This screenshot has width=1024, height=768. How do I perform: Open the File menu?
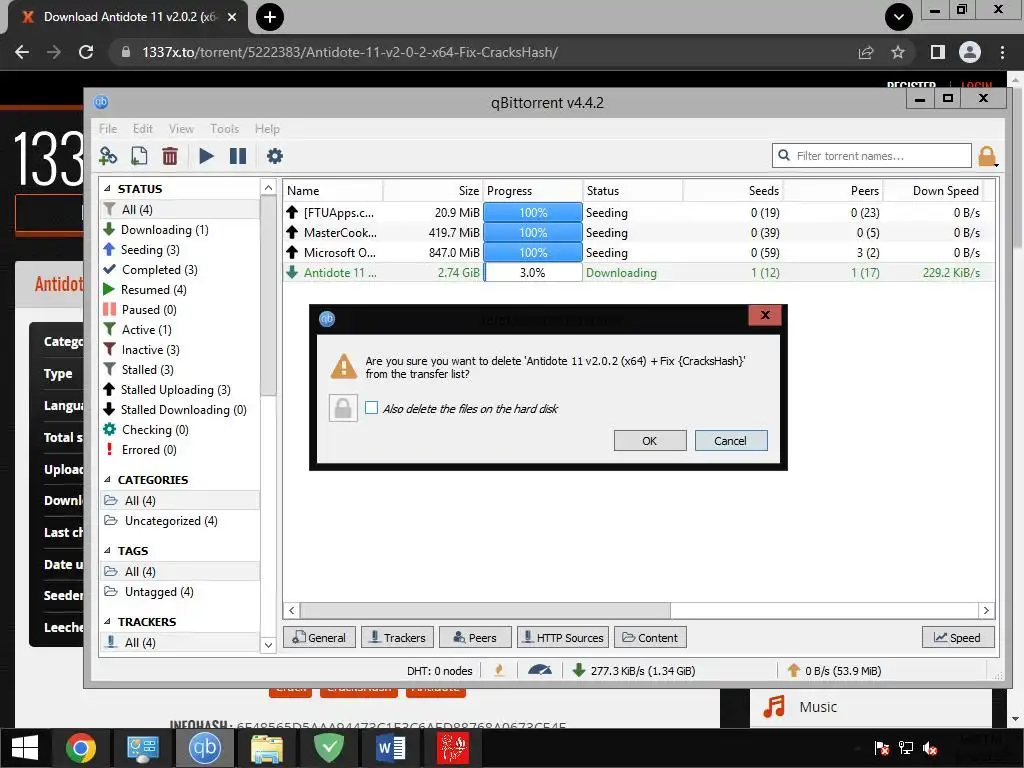[x=108, y=129]
